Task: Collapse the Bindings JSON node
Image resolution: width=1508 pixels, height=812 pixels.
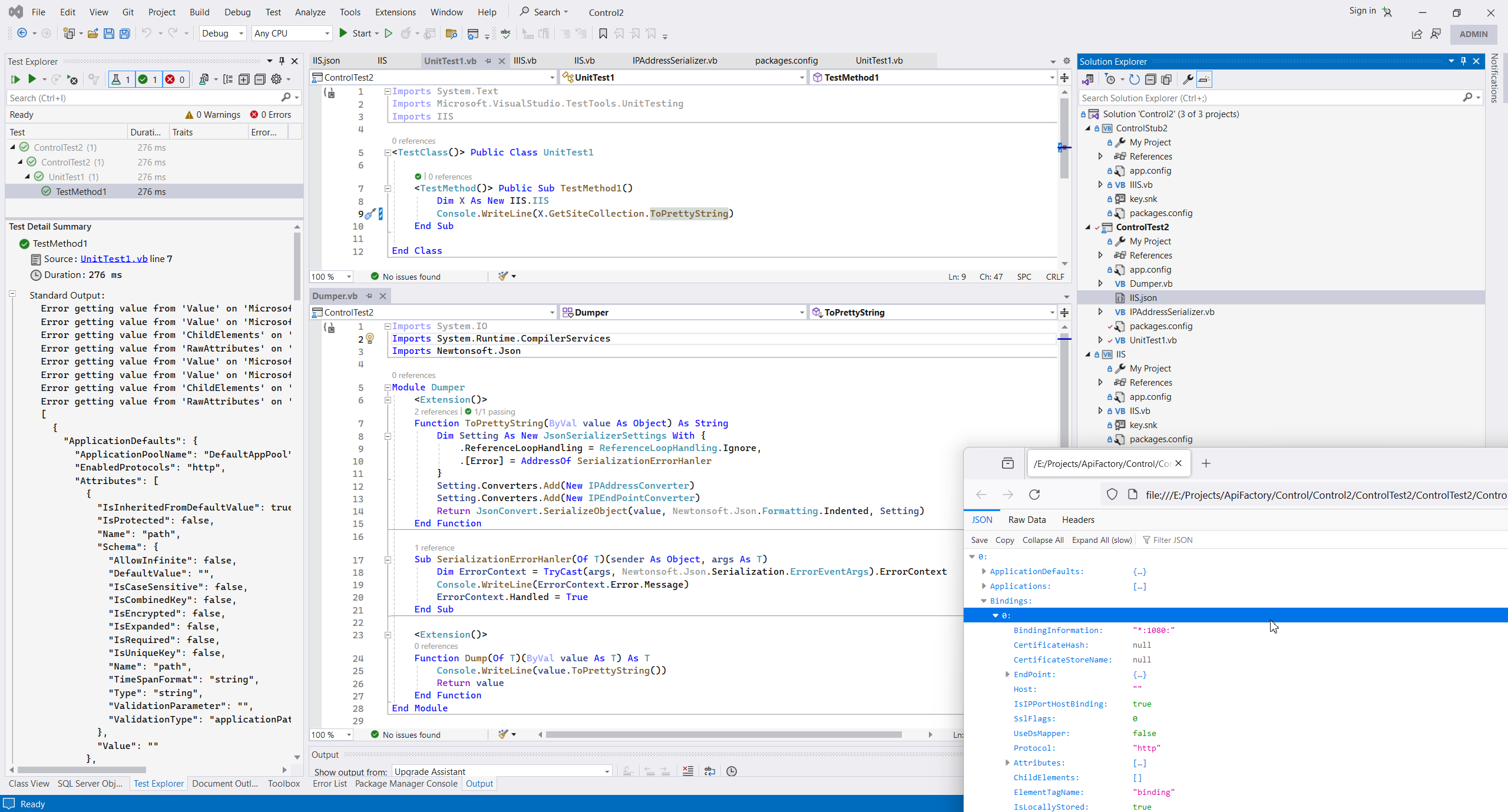Action: point(983,601)
